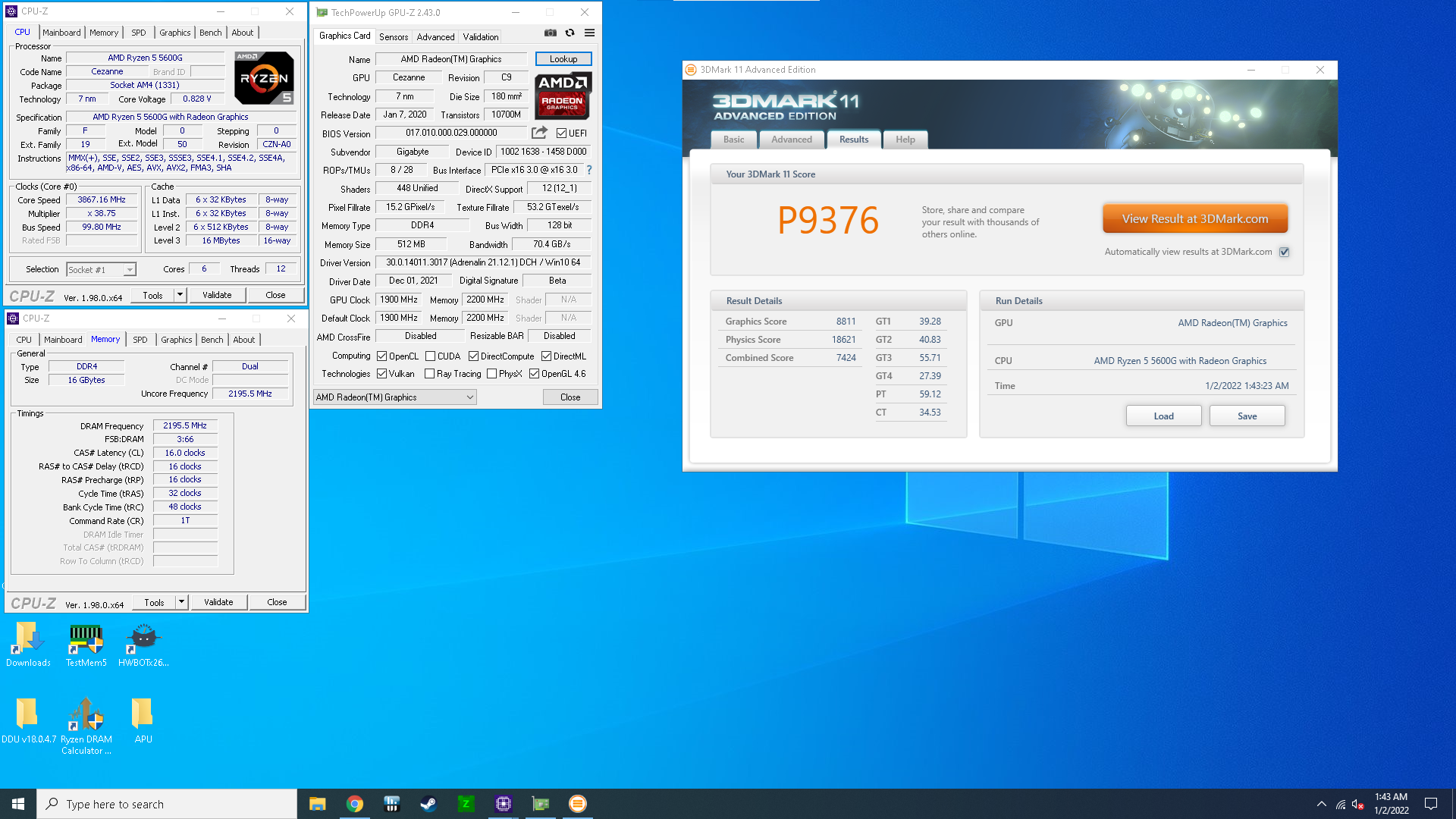Toggle the UEFI checkbox in GPU-Z

562,133
